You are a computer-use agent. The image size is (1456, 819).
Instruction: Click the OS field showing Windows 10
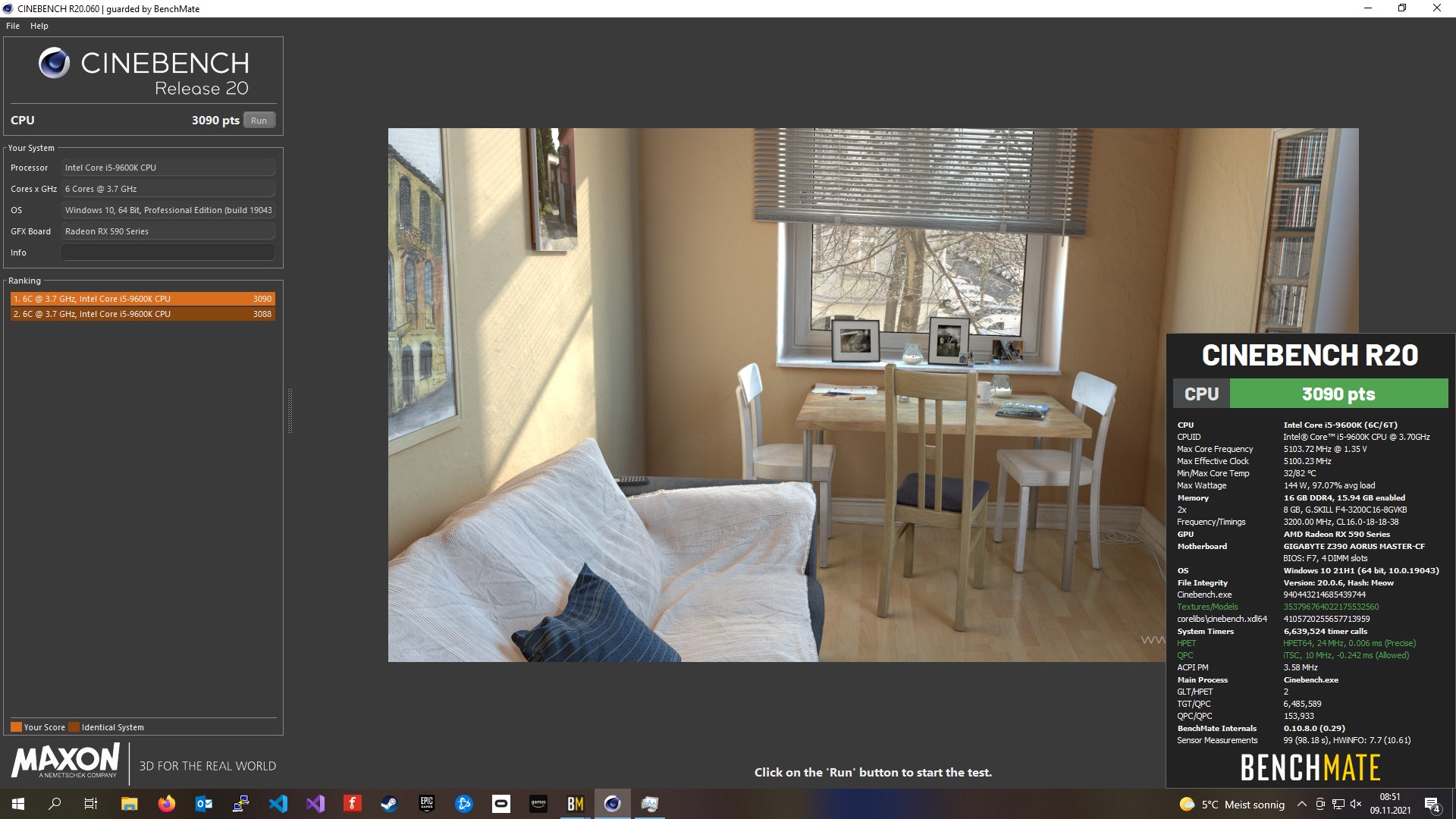pos(168,210)
